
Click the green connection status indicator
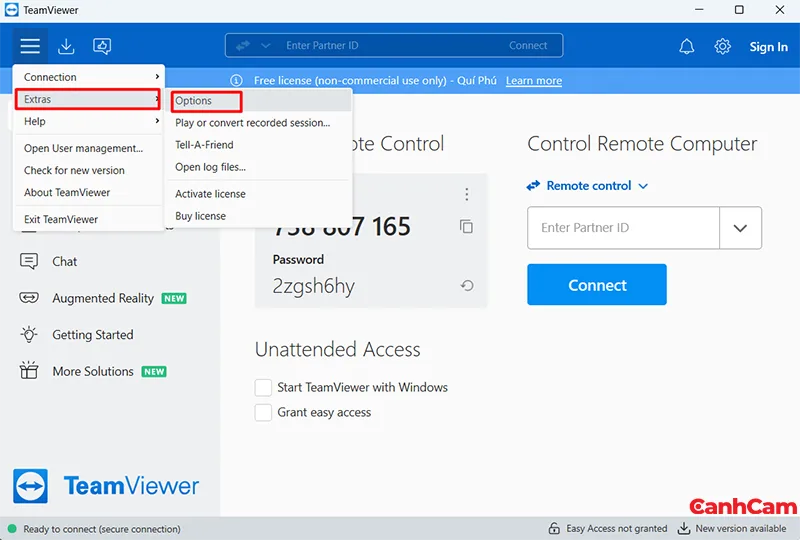point(12,529)
